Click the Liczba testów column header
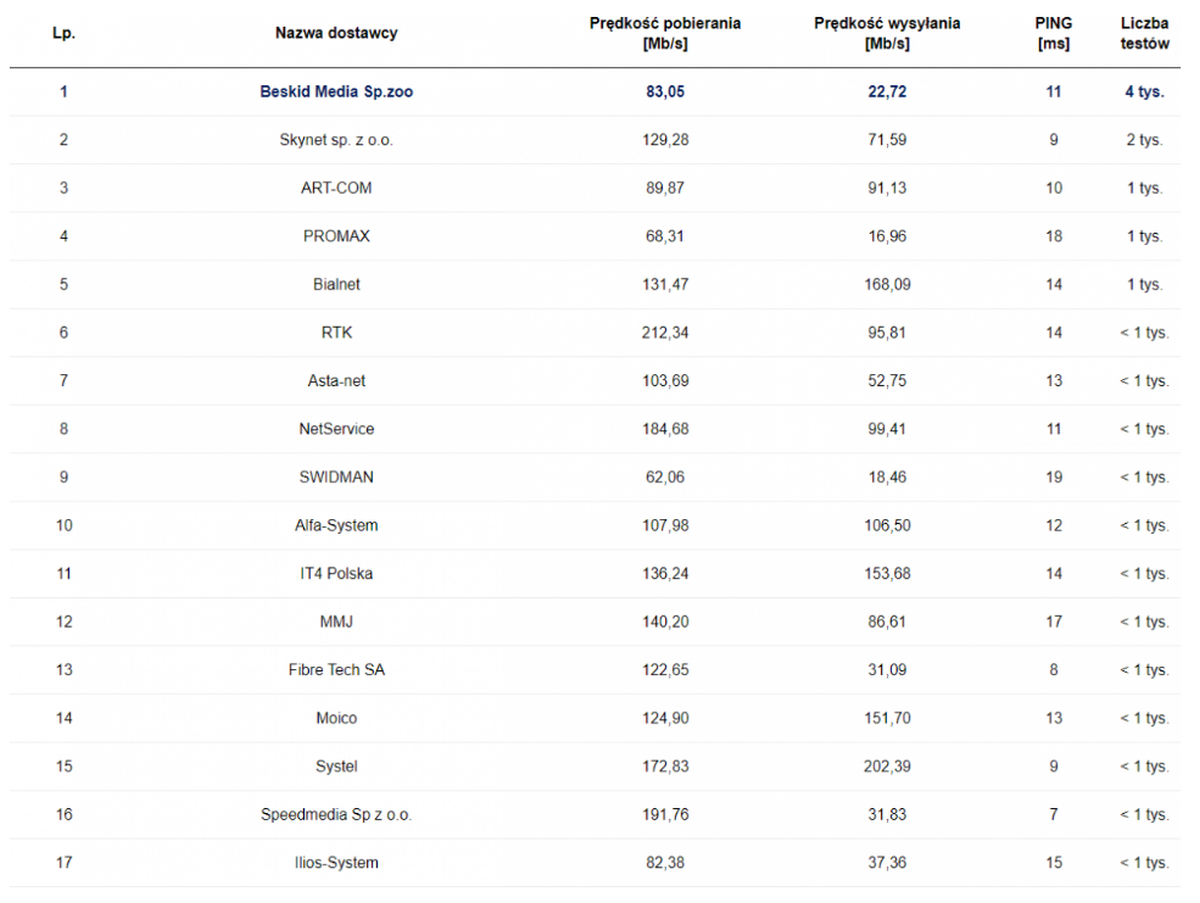This screenshot has width=1200, height=903. pos(1144,33)
